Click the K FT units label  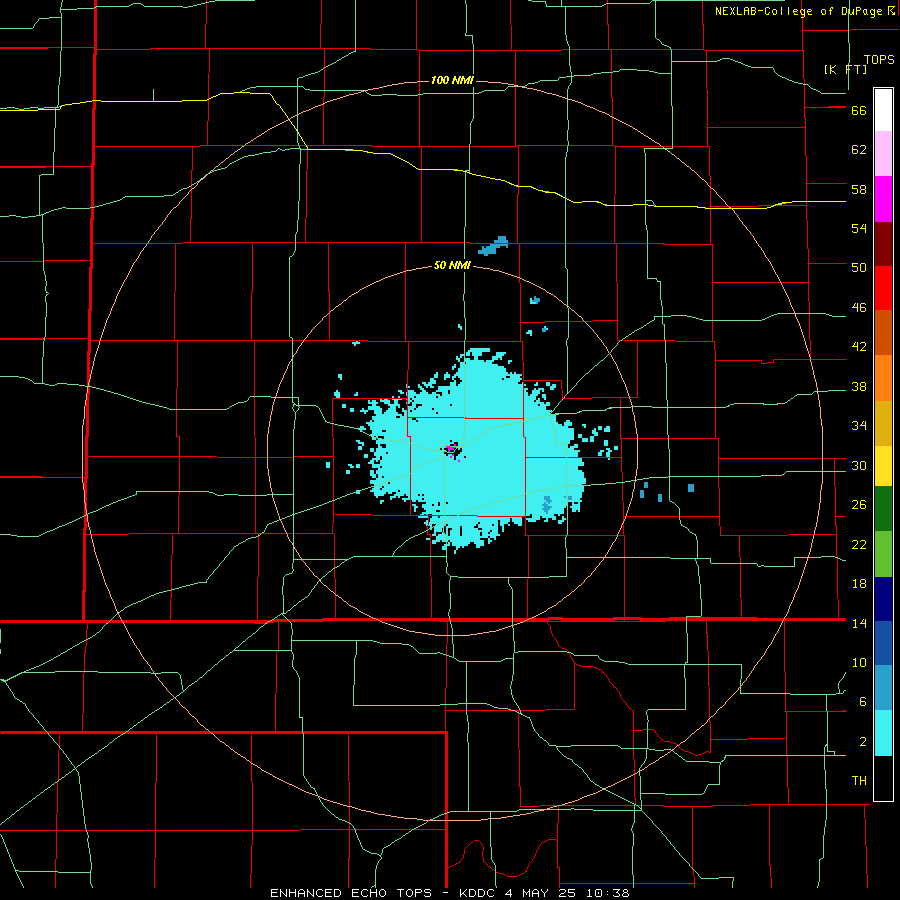[x=845, y=69]
